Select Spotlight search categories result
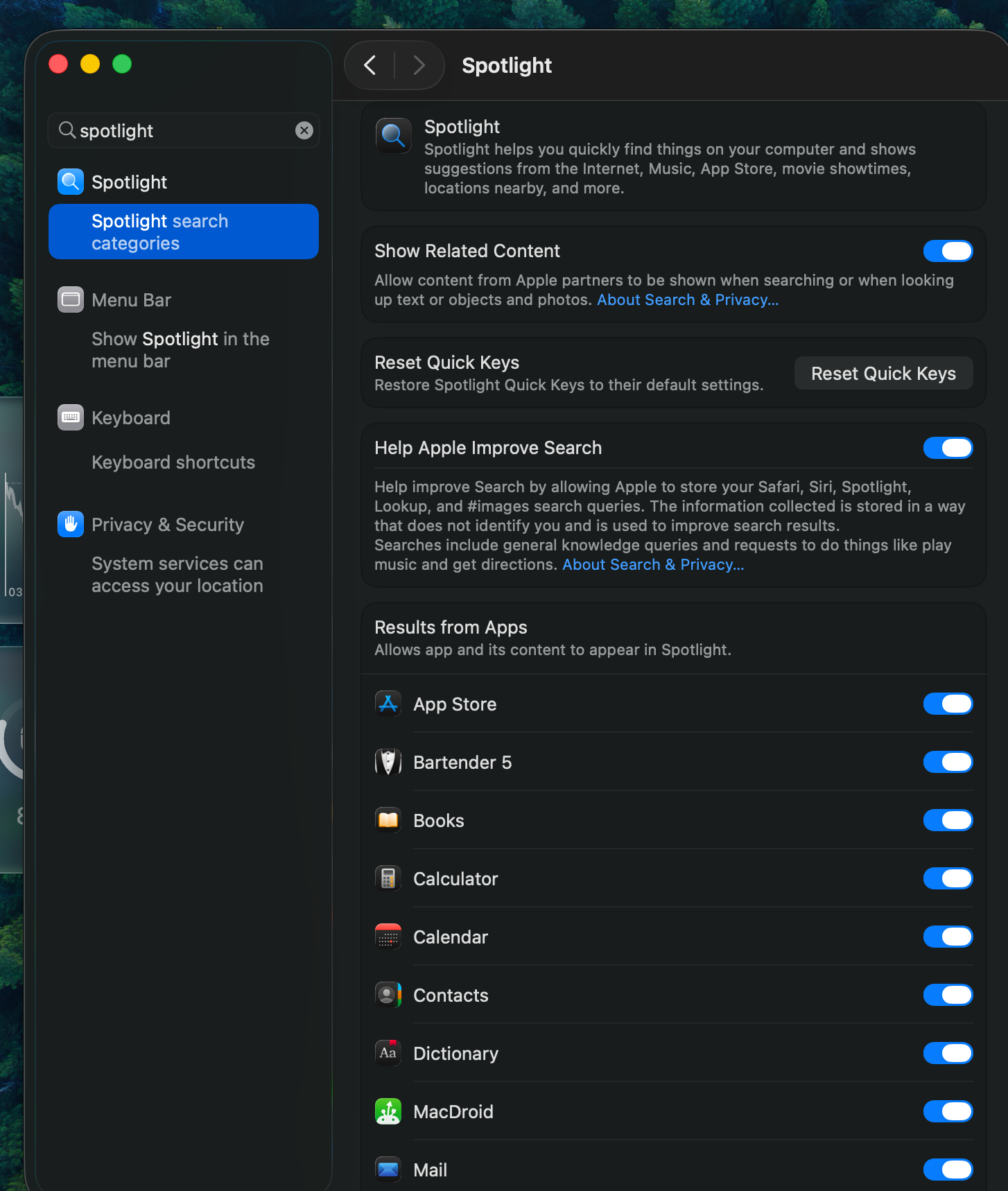The width and height of the screenshot is (1008, 1191). coord(184,232)
